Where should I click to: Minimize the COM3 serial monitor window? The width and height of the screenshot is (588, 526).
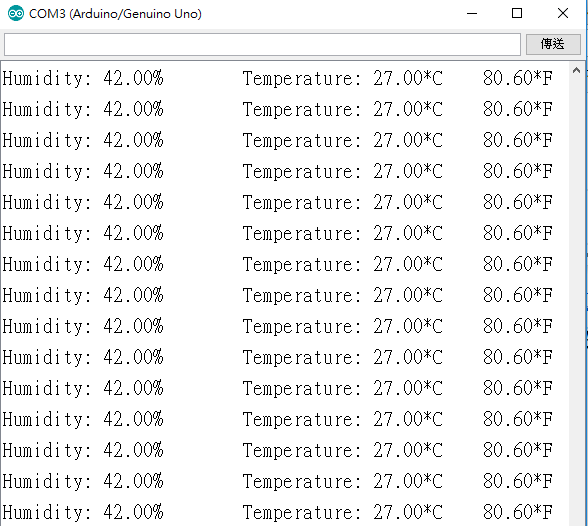472,13
